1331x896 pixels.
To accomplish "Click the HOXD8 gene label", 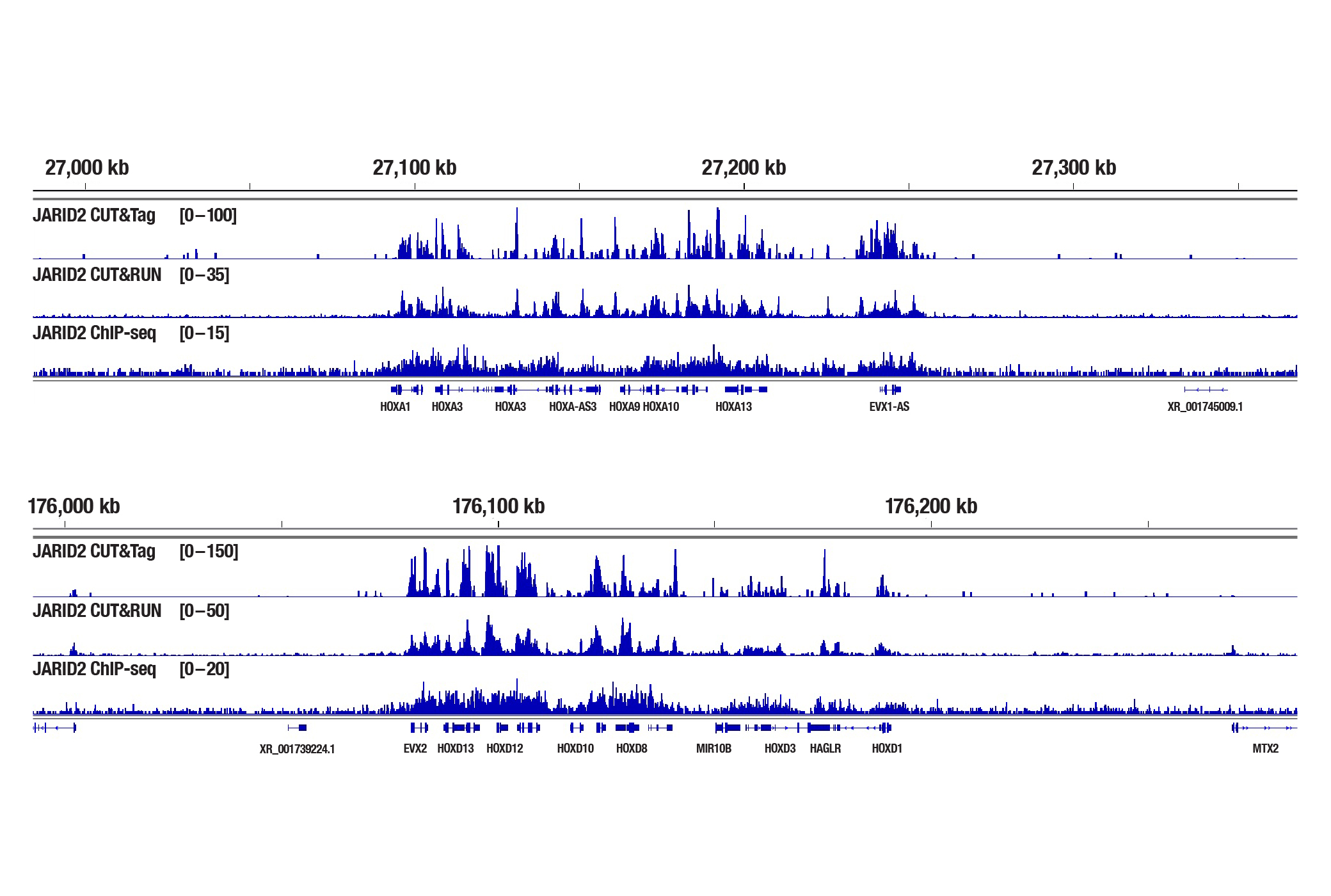I will point(632,749).
